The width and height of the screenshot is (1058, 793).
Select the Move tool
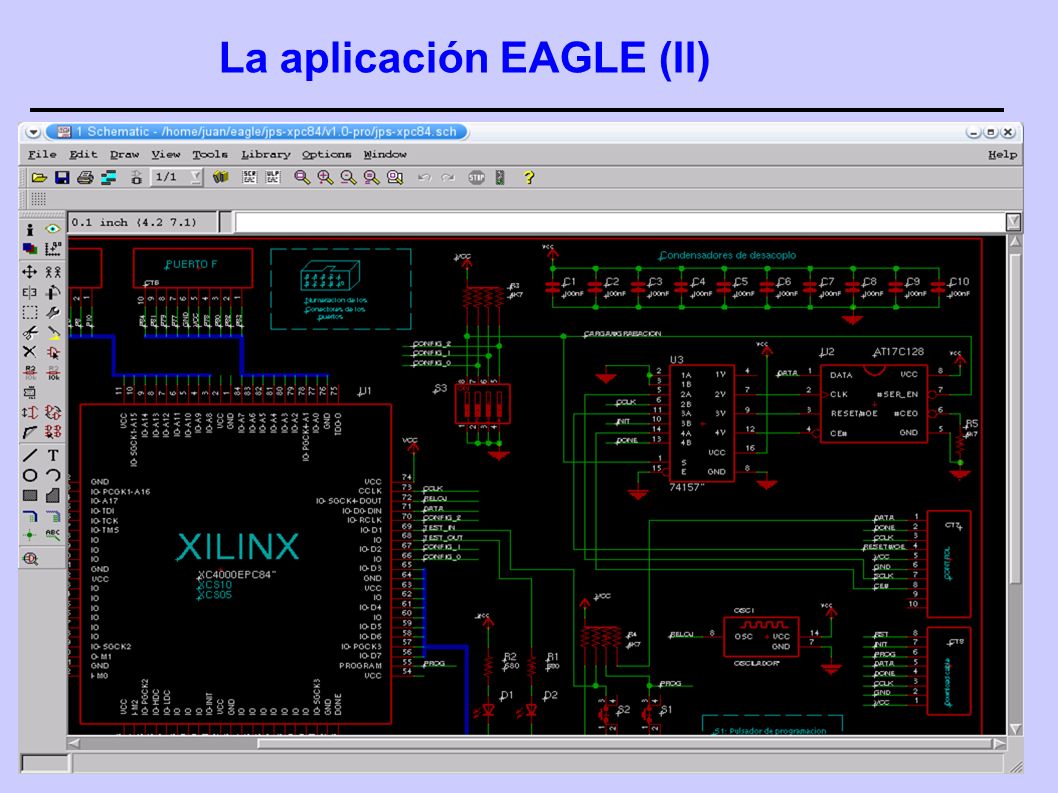30,272
